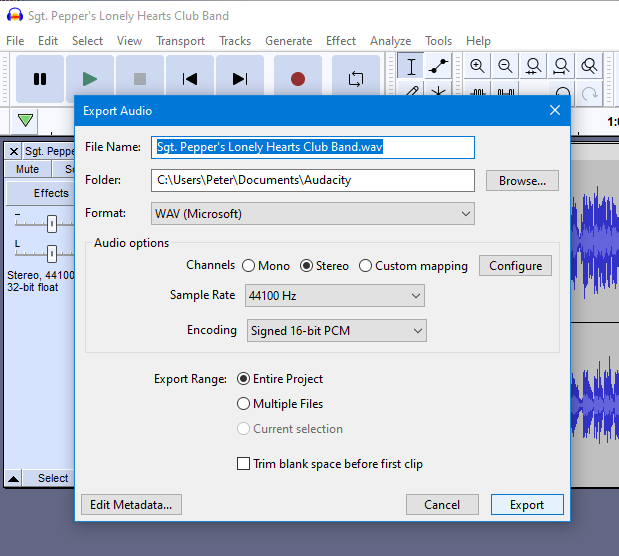Click into the Folder path field
619x556 pixels.
(313, 180)
